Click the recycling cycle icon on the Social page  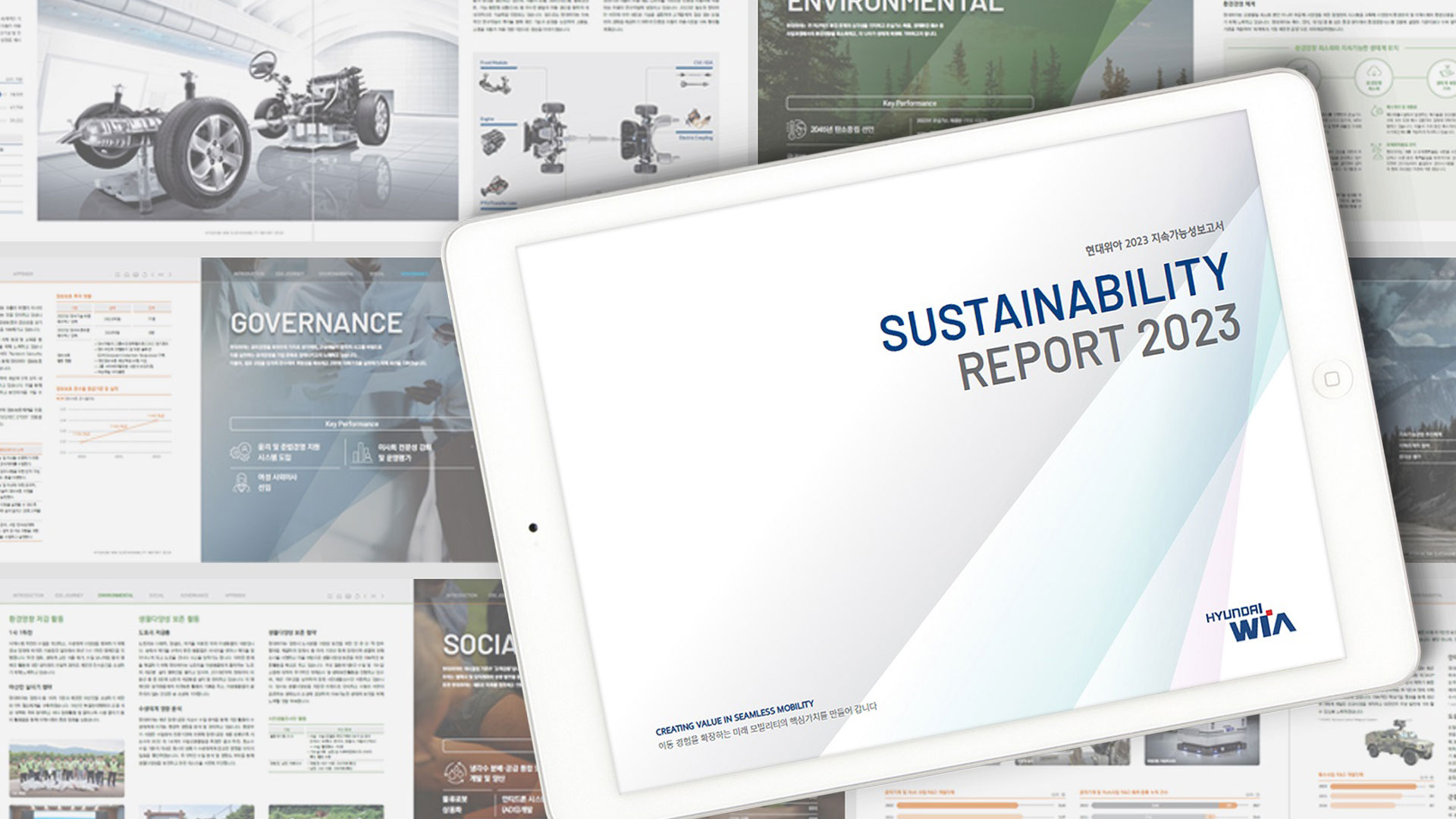[x=454, y=773]
